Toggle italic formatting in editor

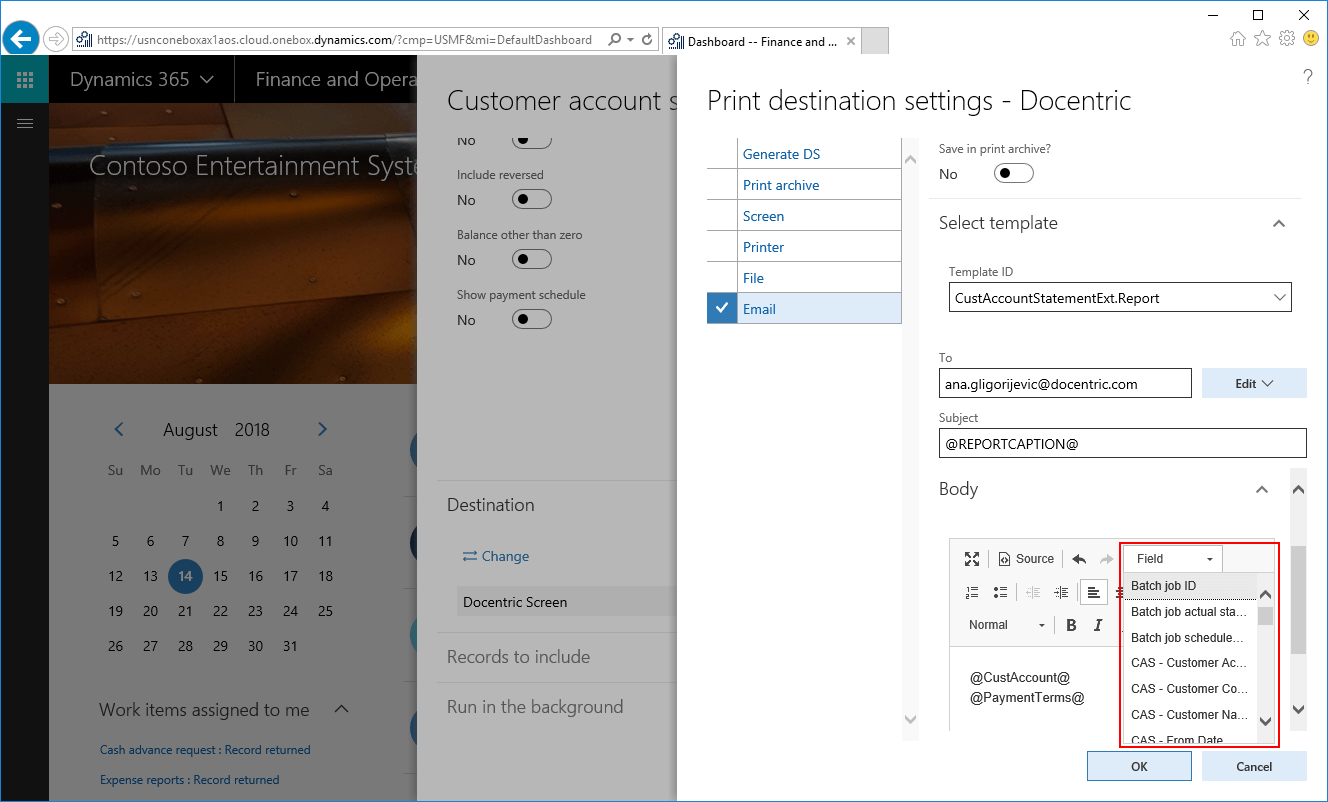pos(1098,625)
